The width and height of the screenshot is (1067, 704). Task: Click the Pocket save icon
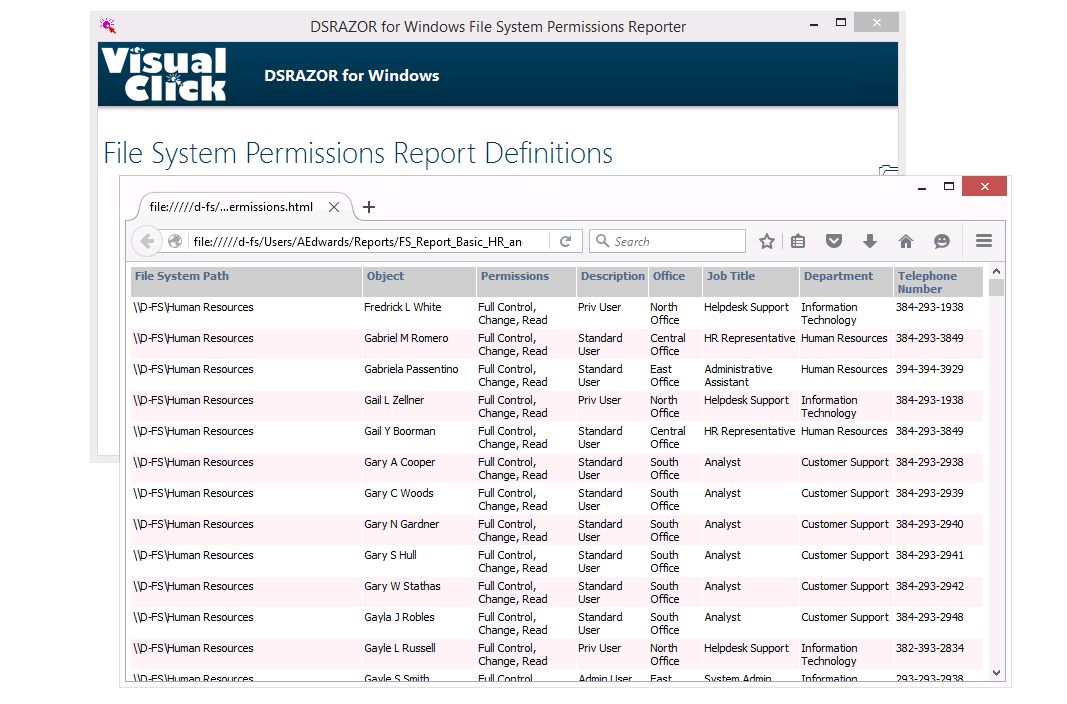[834, 241]
